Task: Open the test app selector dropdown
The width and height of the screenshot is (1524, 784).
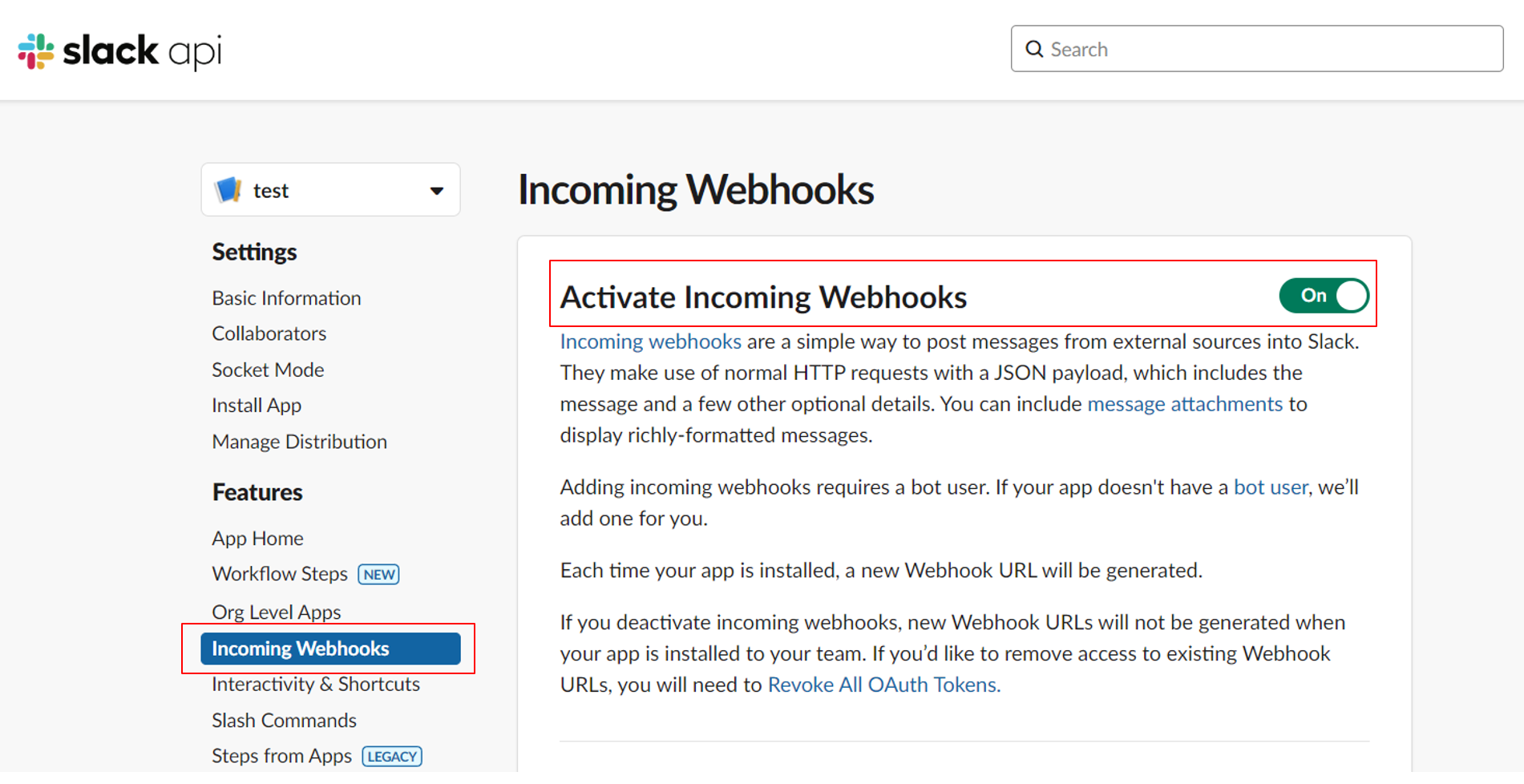Action: pos(436,191)
